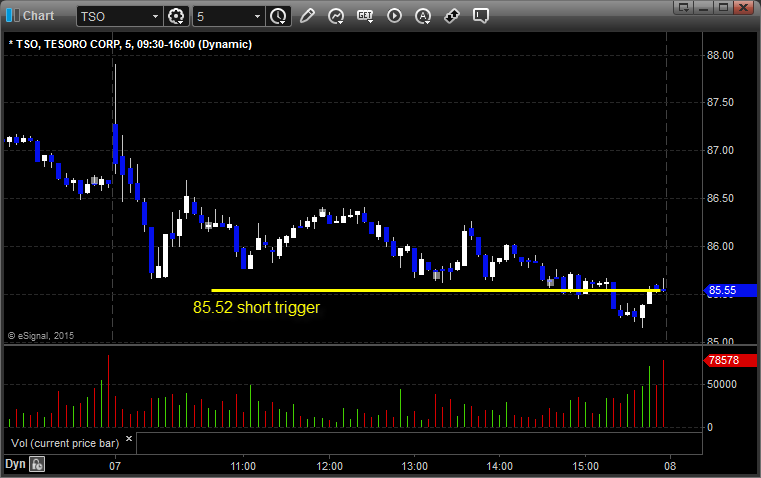Viewport: 761px width, 478px height.
Task: Click the 88.00 price axis label
Action: click(720, 55)
